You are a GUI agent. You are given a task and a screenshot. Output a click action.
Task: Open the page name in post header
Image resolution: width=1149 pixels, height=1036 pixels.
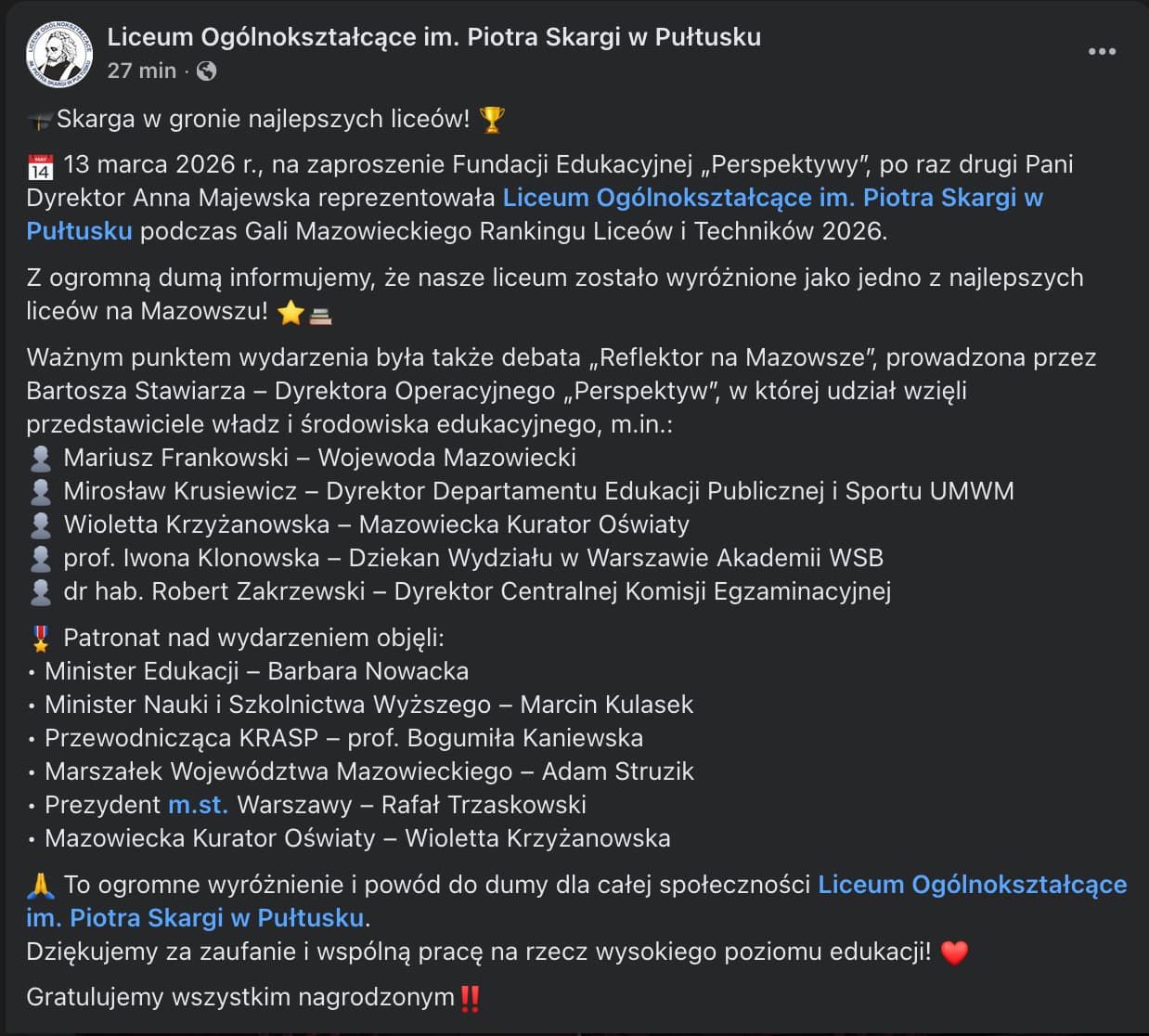433,37
